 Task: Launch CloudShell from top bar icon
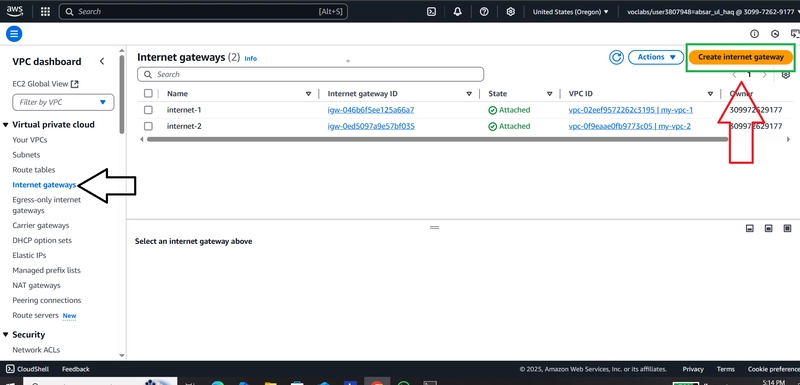coord(431,12)
